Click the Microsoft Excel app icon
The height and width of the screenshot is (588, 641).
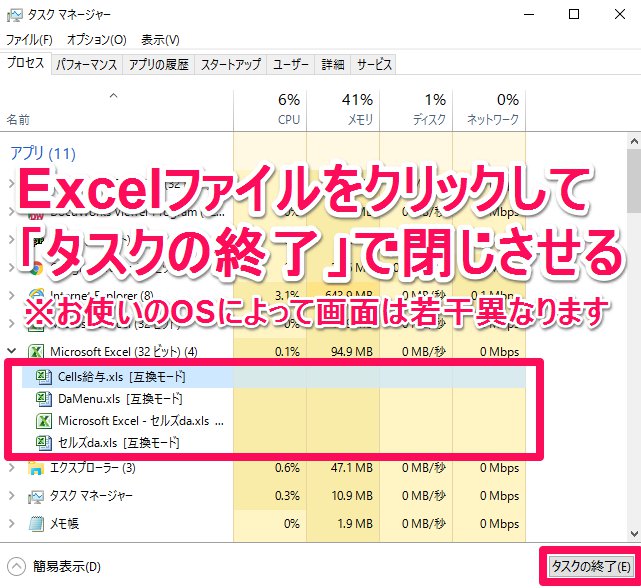click(36, 351)
